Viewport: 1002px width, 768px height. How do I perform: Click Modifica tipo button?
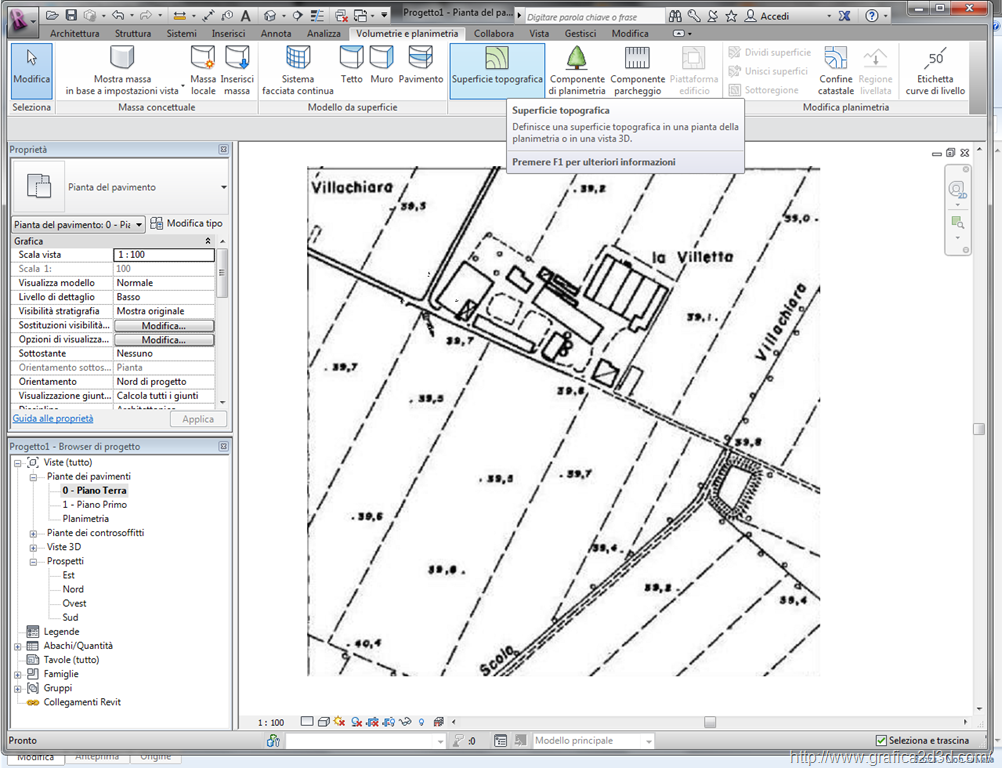click(186, 224)
